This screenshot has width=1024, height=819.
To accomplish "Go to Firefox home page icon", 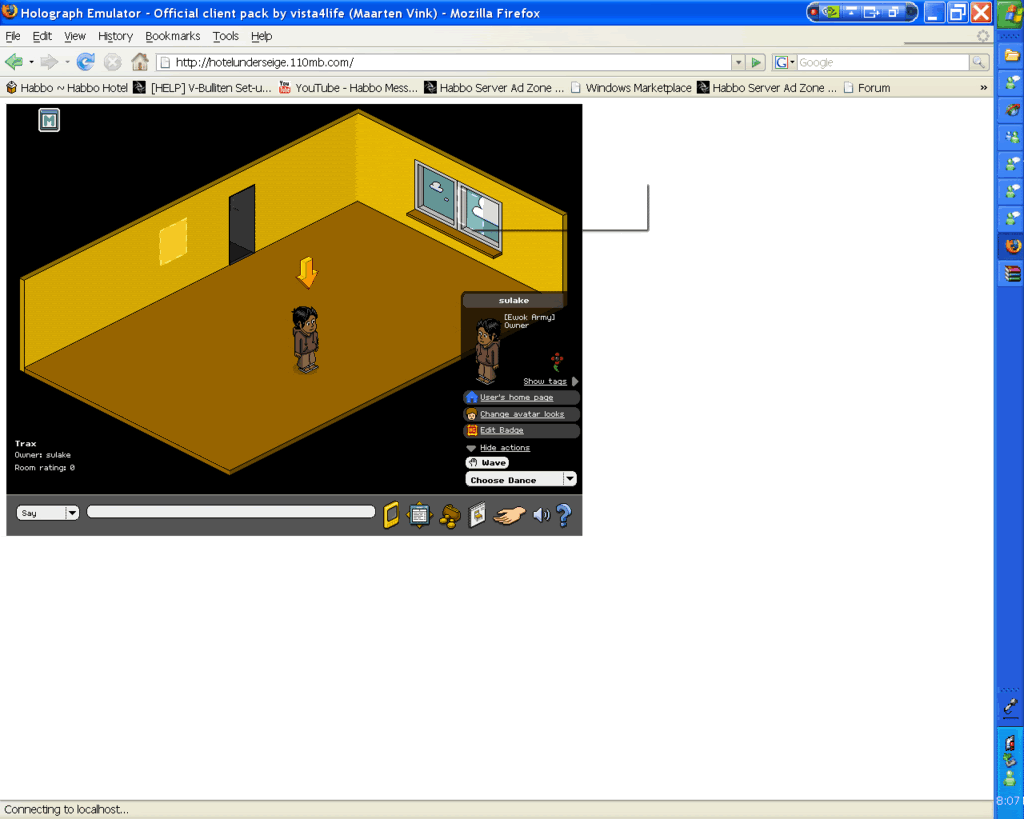I will click(140, 62).
